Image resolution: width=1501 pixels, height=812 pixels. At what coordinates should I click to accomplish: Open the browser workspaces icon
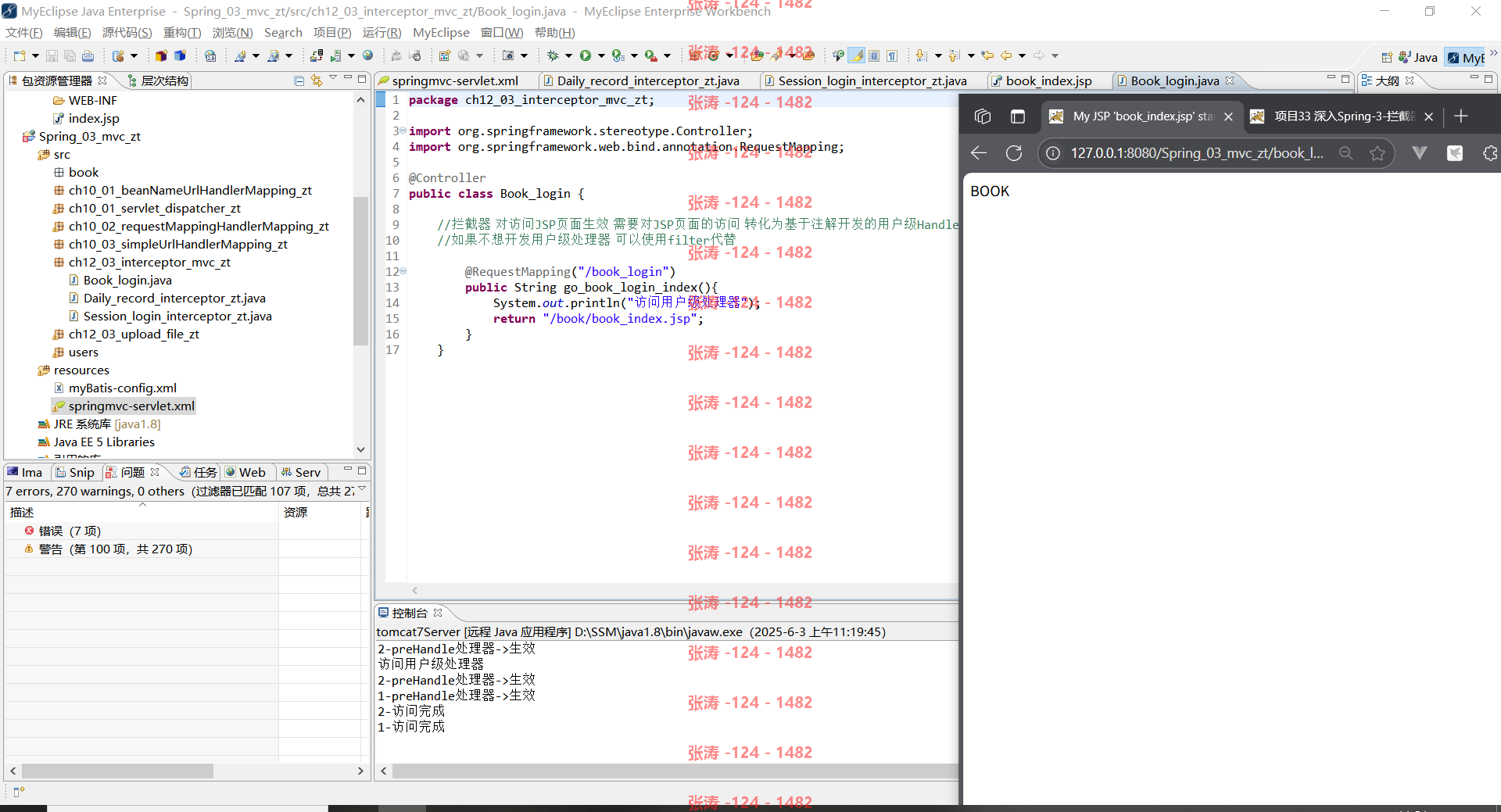pyautogui.click(x=983, y=116)
